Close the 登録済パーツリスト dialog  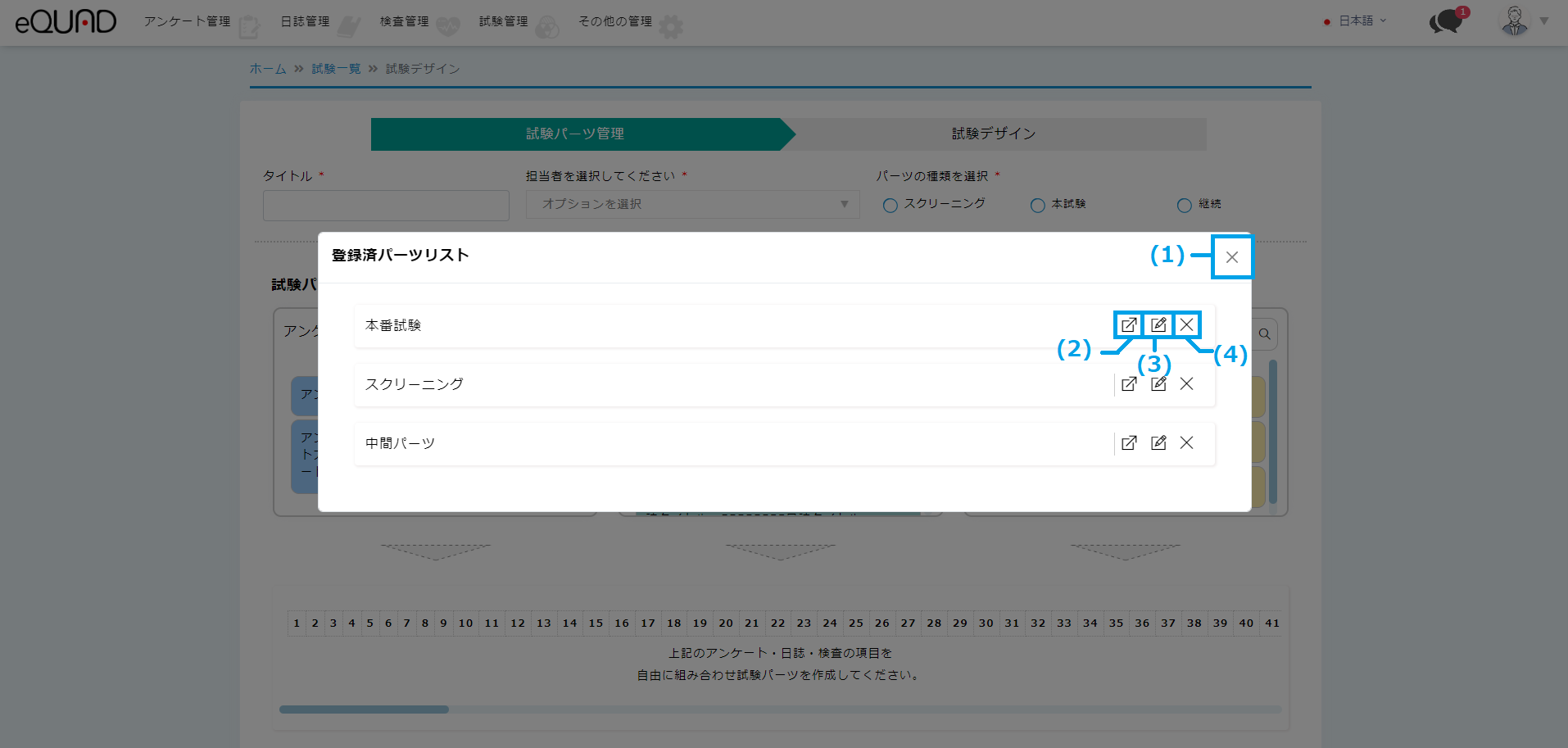[1231, 257]
